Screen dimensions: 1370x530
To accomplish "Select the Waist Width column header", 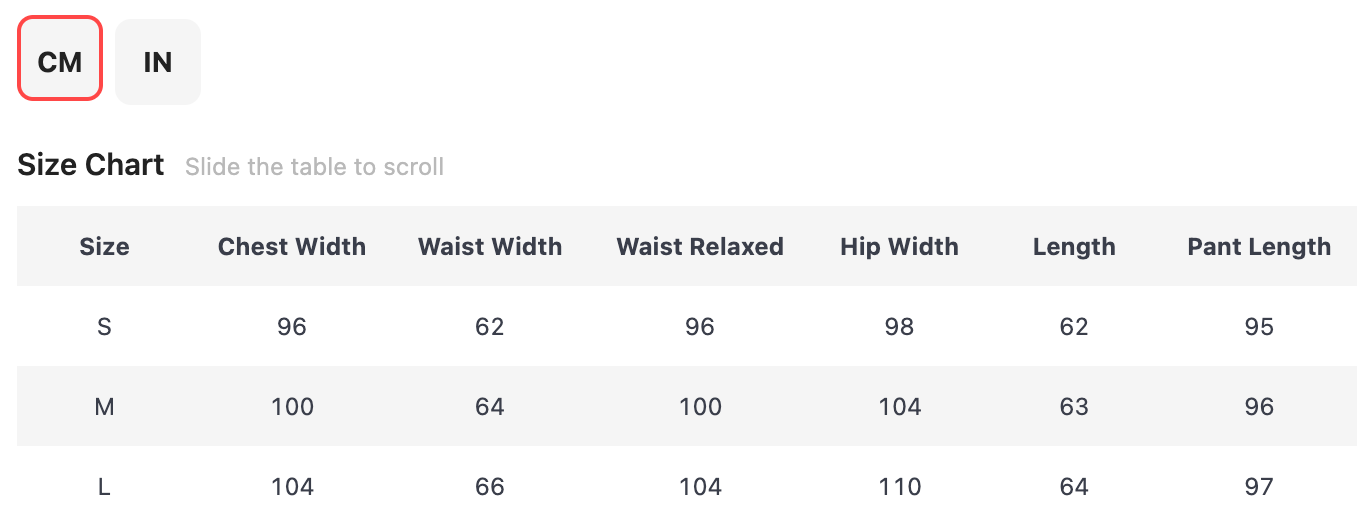I will tap(490, 247).
